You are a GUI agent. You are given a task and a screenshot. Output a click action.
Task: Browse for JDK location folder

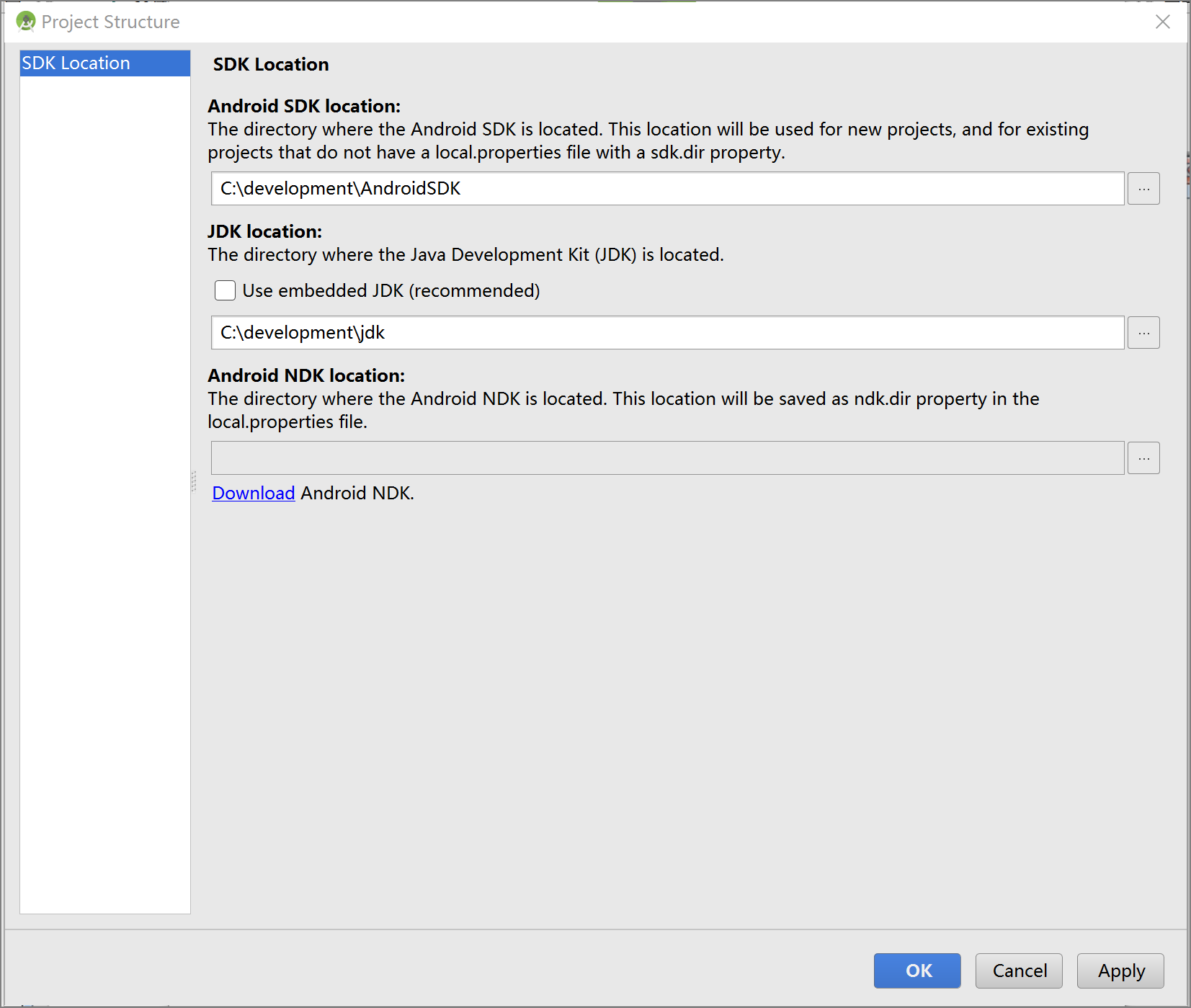click(1143, 333)
